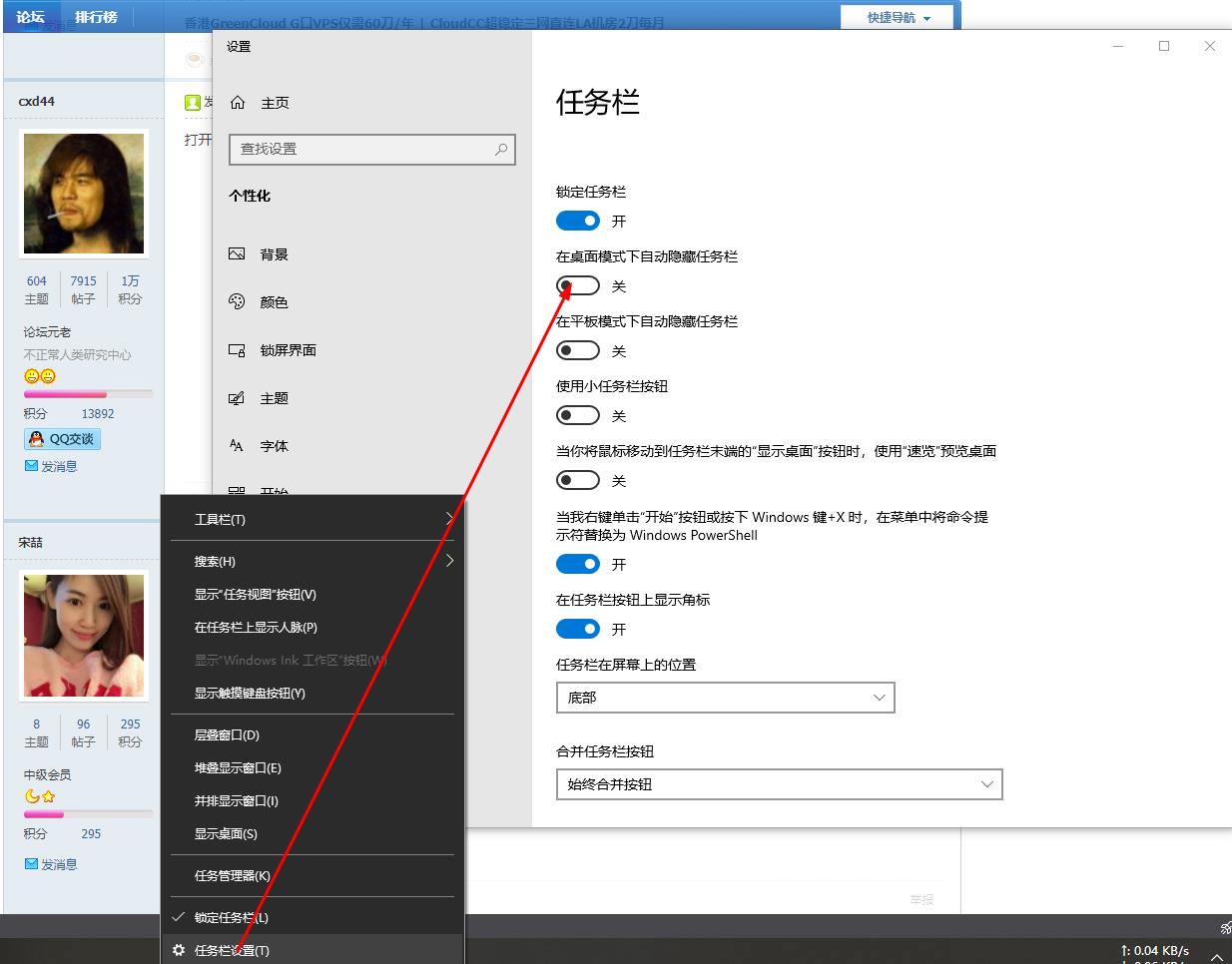This screenshot has height=964, width=1232.
Task: Expand combine taskbar buttons dropdown 始终合并按钮
Action: (x=779, y=784)
